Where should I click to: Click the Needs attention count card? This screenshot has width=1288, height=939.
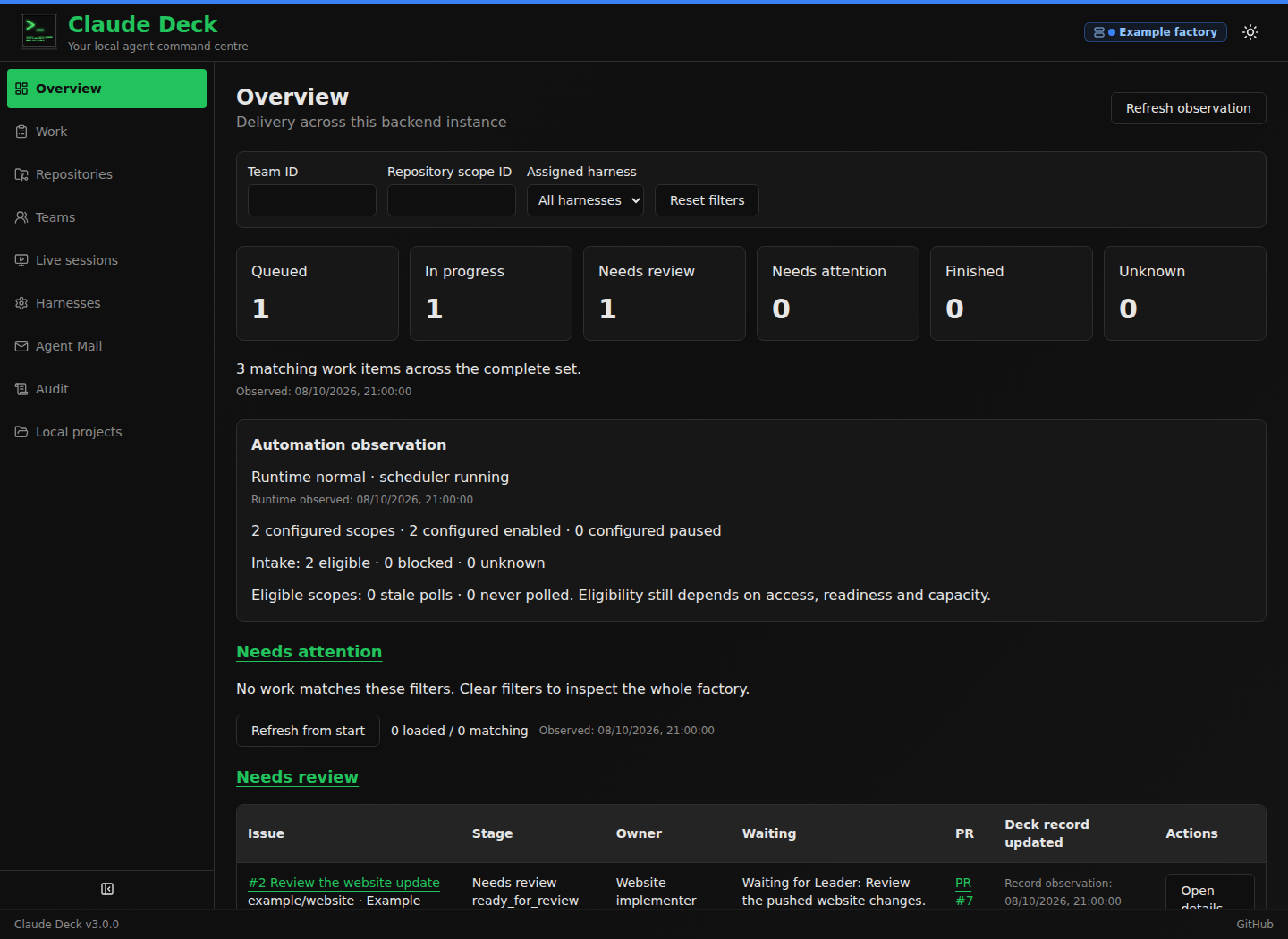click(x=838, y=293)
